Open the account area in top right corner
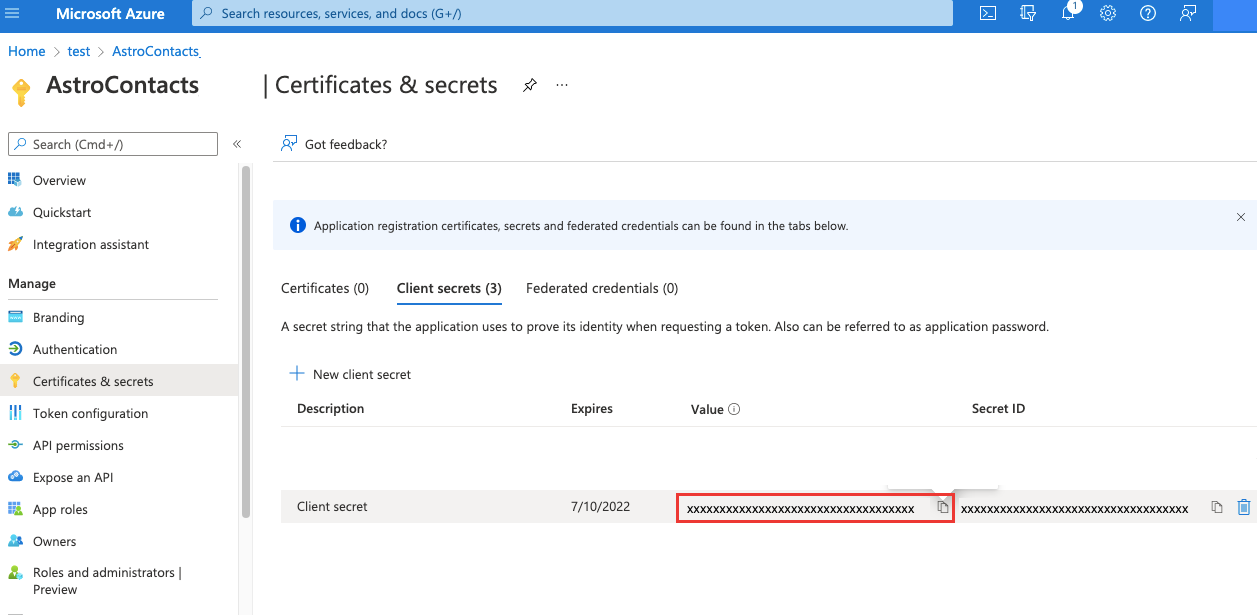 (1234, 14)
